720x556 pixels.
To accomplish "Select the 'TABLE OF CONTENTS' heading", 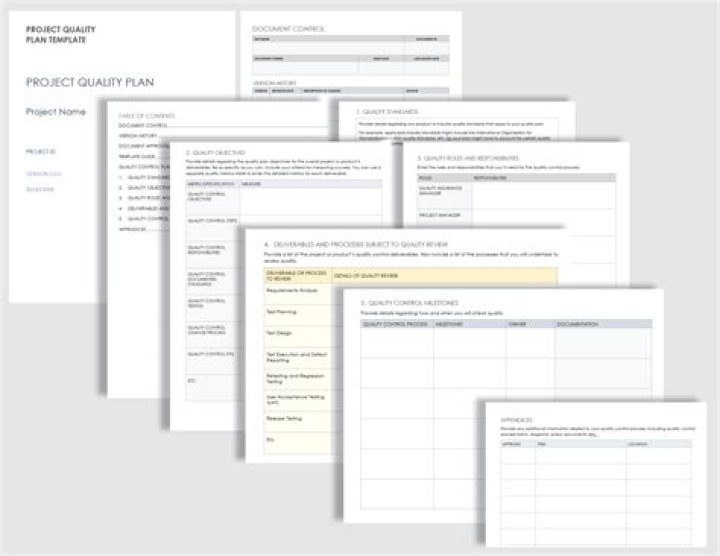I will [x=146, y=116].
